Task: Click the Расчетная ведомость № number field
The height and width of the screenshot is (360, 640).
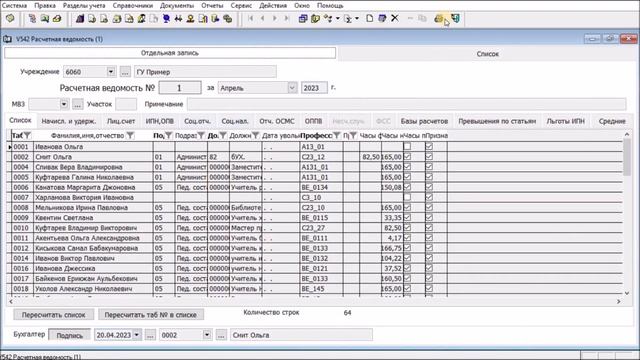Action: point(180,88)
